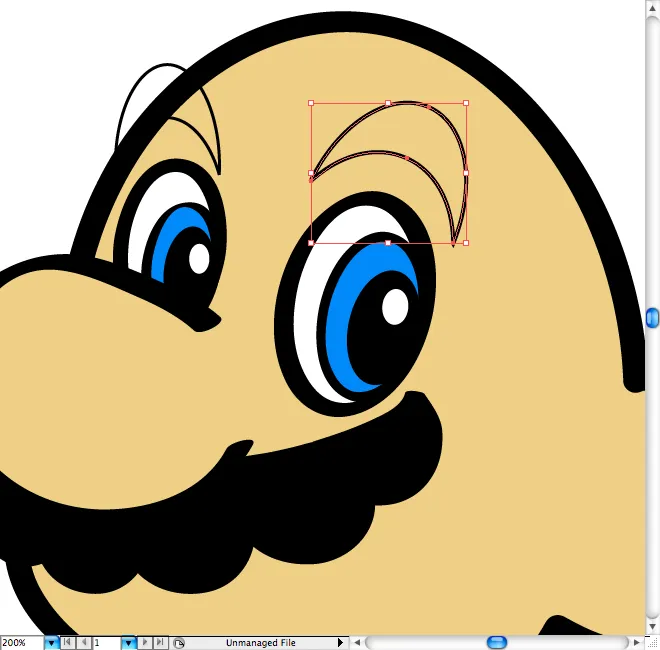
Task: Go to the last artboard
Action: pos(160,642)
